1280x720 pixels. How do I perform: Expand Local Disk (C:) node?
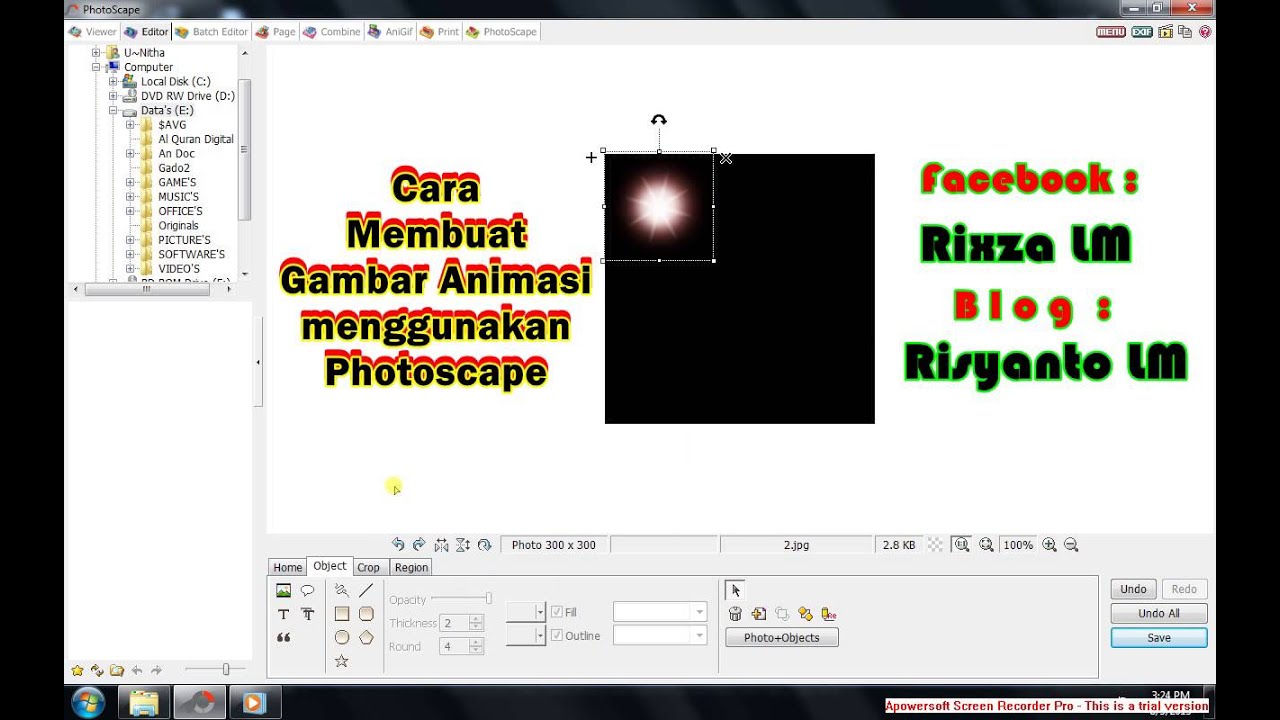[113, 81]
